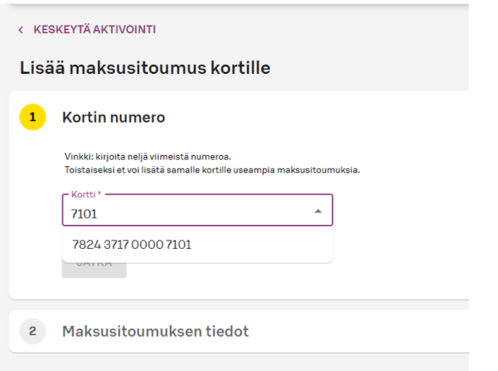Image resolution: width=498 pixels, height=371 pixels.
Task: Open the Keskeytä aktivointi link
Action: [x=94, y=30]
